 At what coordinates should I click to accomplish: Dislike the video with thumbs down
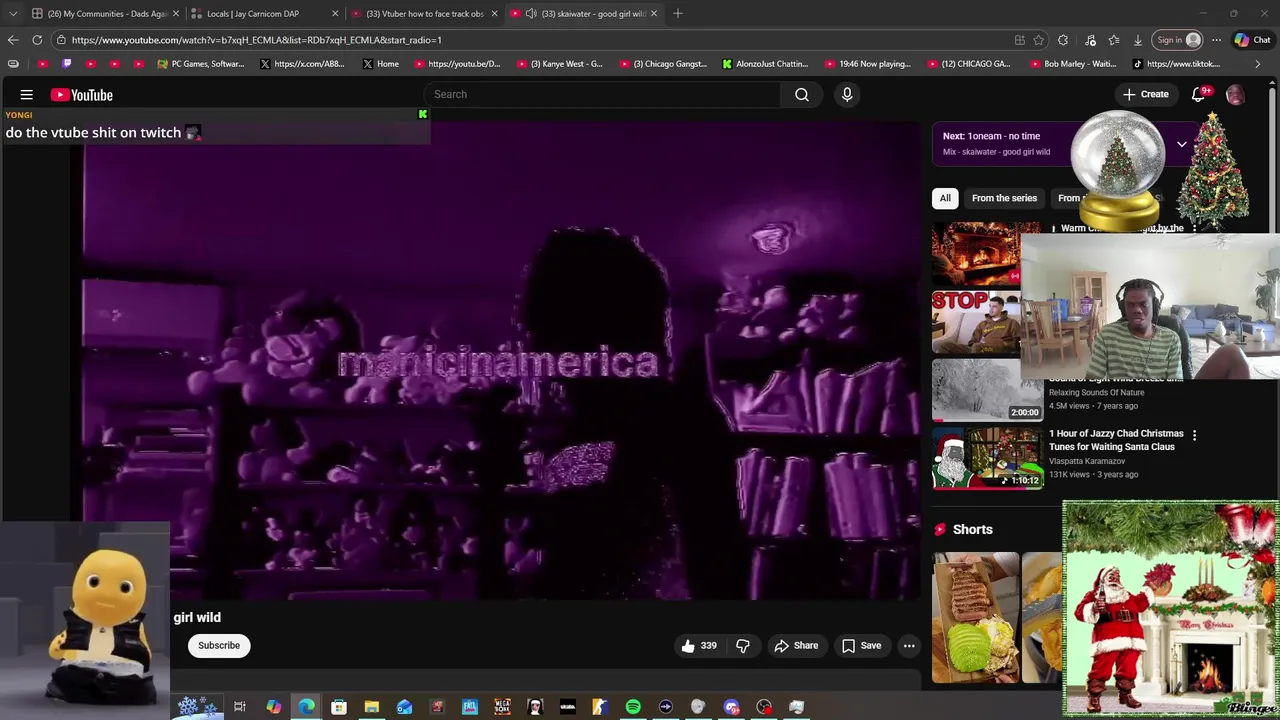point(743,646)
